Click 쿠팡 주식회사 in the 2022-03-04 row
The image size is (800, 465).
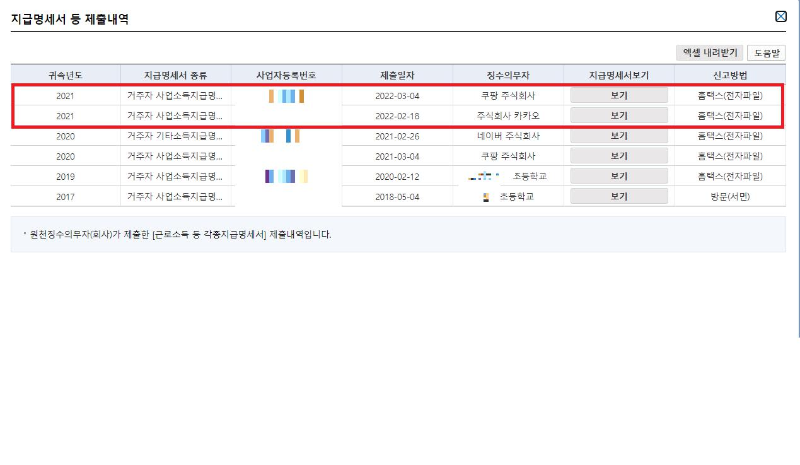[508, 95]
